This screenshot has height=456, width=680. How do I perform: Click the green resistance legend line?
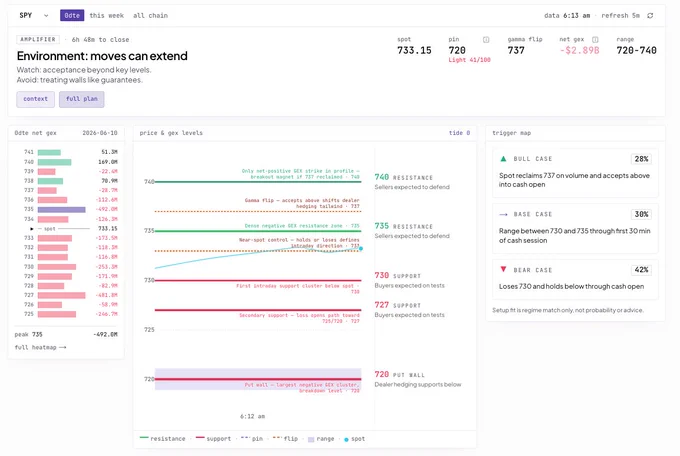tap(144, 438)
